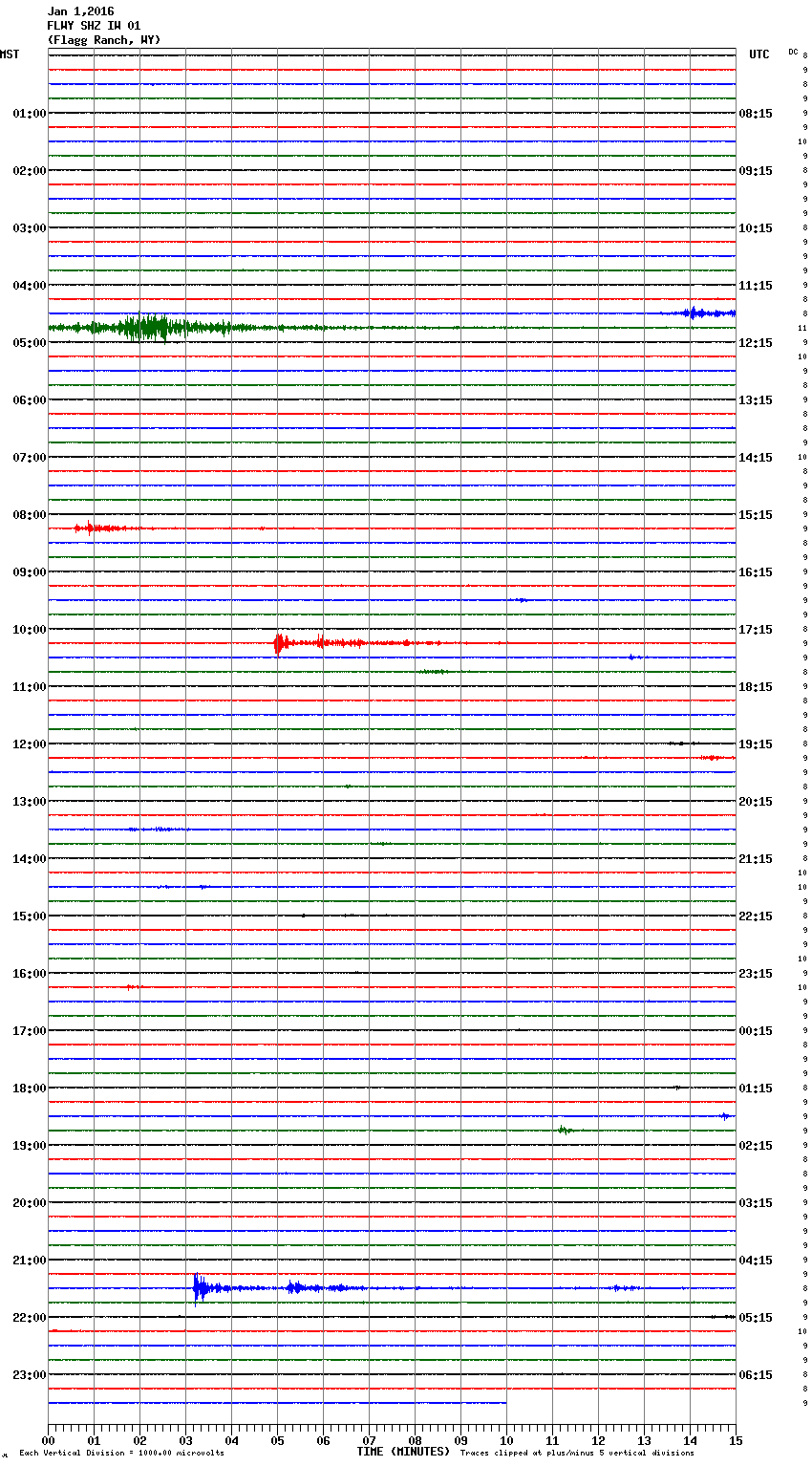Image resolution: width=812 pixels, height=1466 pixels.
Task: Click the 16:15 UTC time label
Action: click(x=756, y=572)
